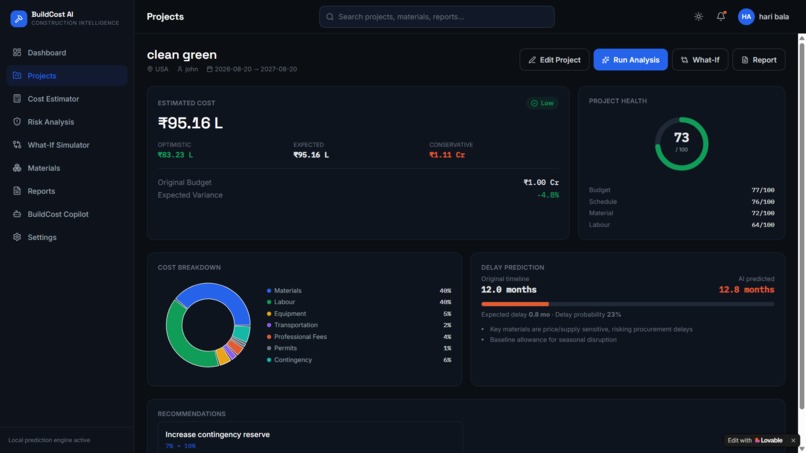Launch BuildCost Copilot

(67, 214)
